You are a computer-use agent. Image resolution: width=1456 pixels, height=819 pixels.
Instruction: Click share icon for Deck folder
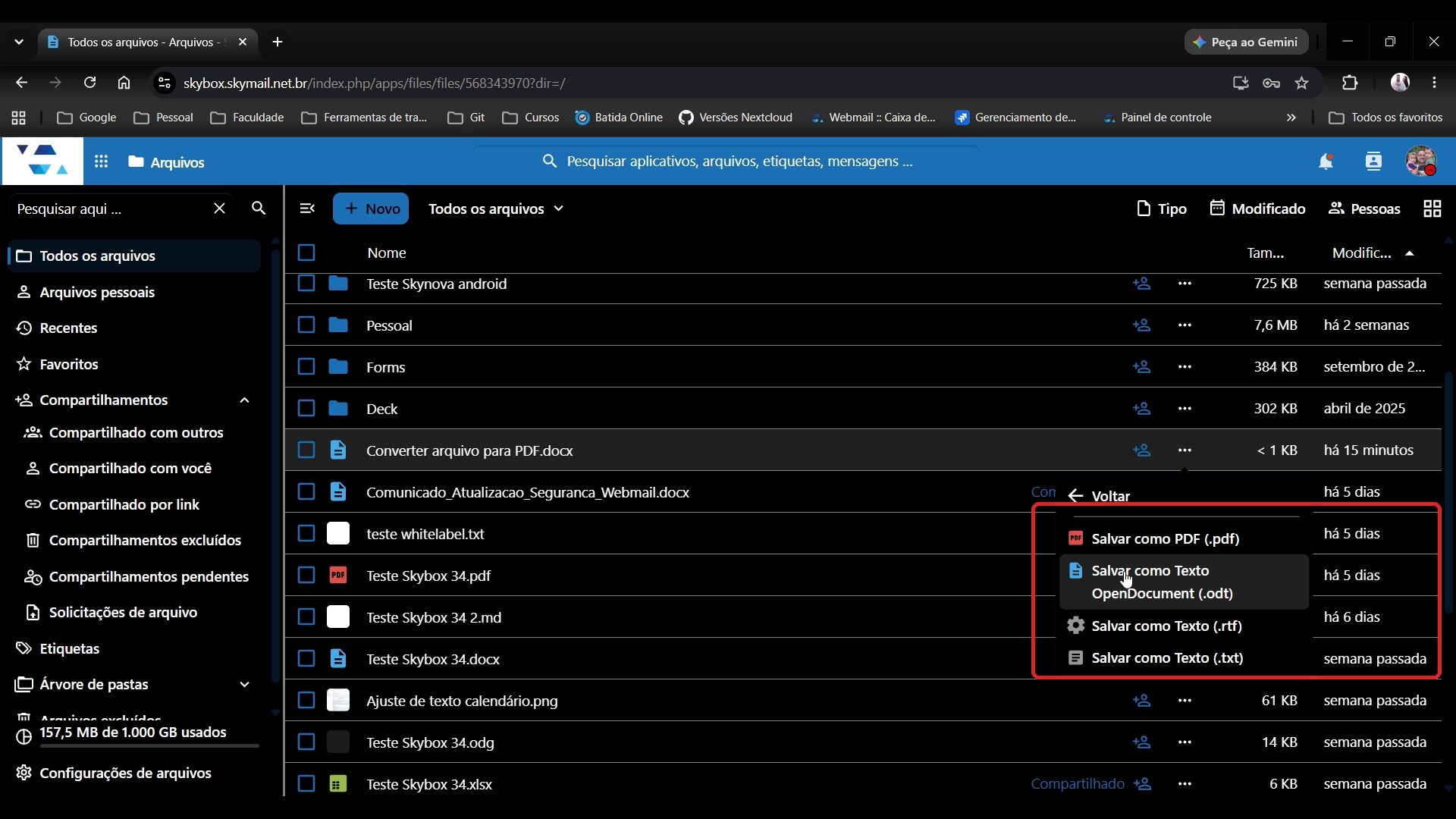coord(1141,409)
